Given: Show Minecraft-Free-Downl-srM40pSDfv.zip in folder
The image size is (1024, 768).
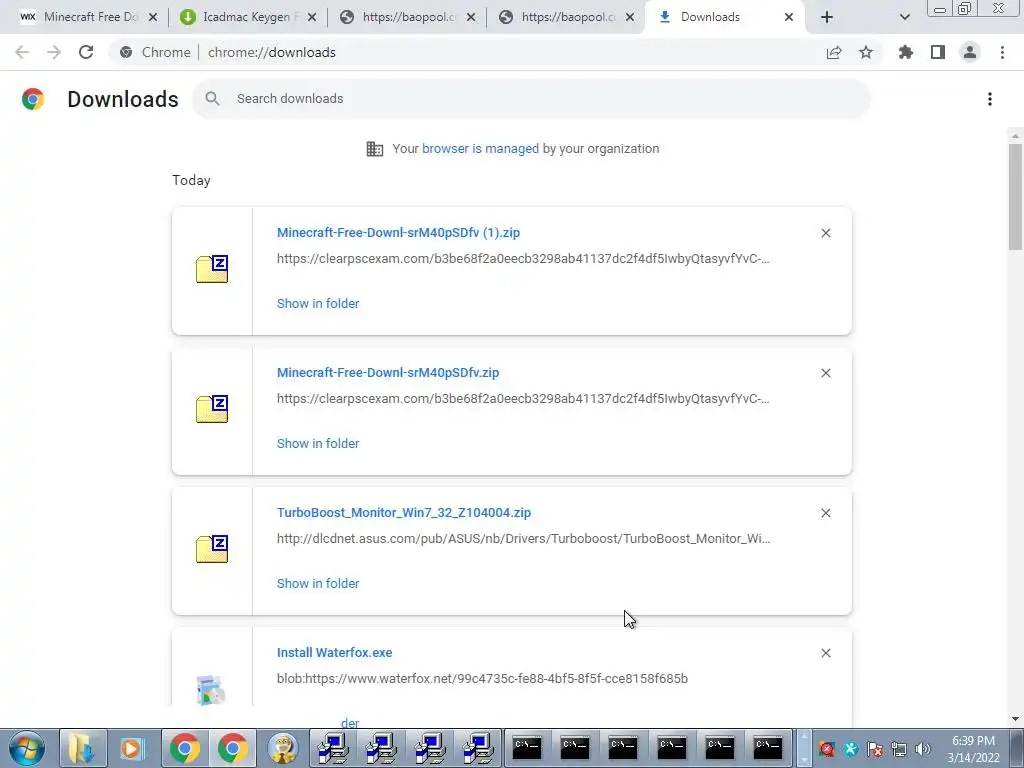Looking at the screenshot, I should [318, 443].
